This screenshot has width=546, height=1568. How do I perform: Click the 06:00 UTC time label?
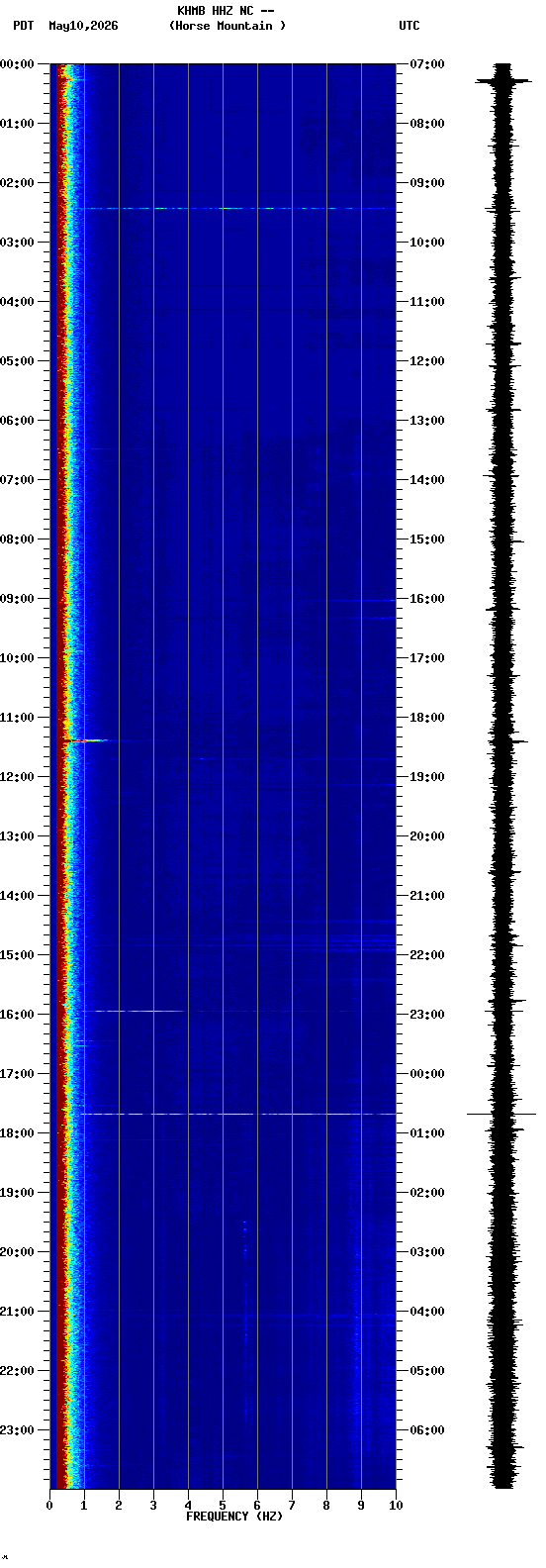[427, 1430]
